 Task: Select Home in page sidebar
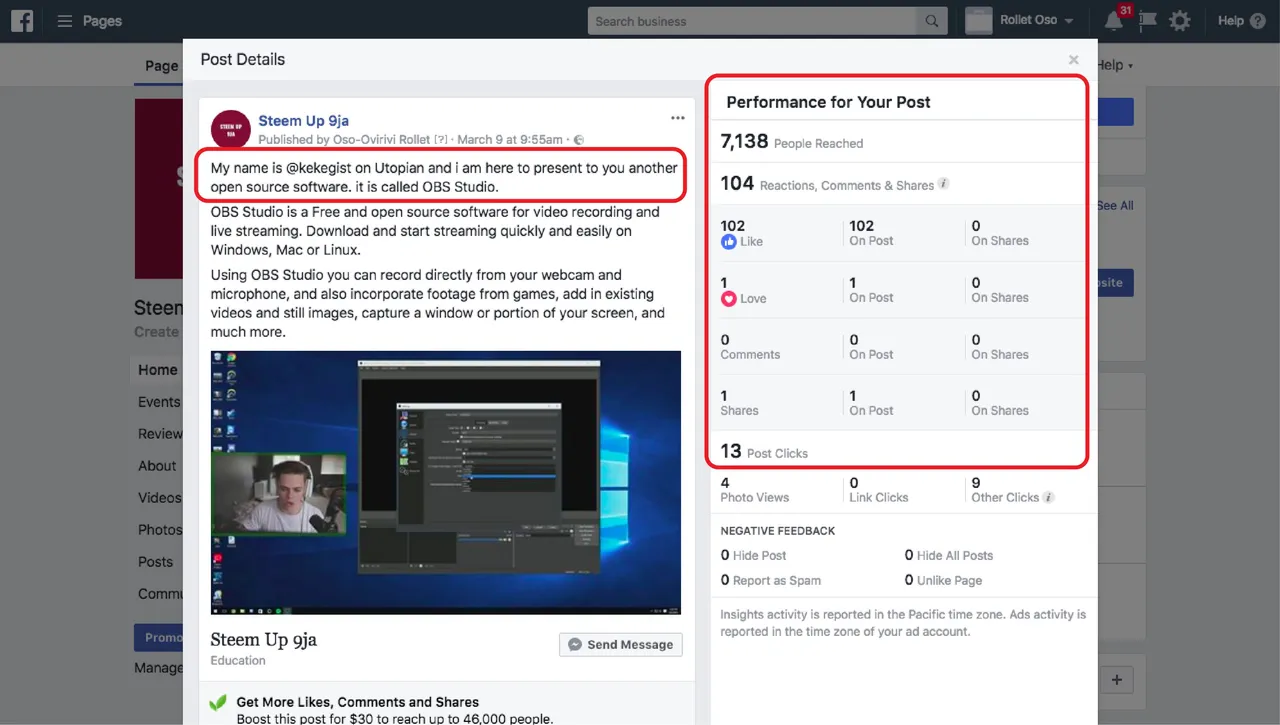click(158, 370)
